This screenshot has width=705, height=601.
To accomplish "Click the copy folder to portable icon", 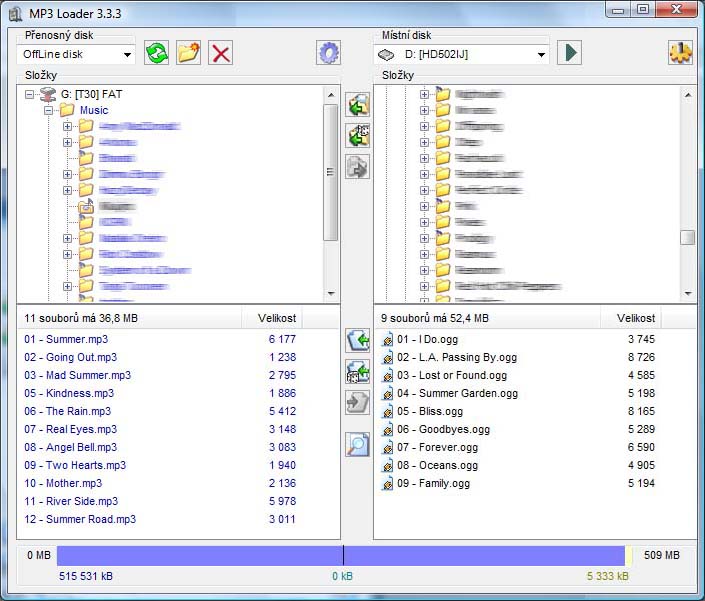I will point(358,105).
